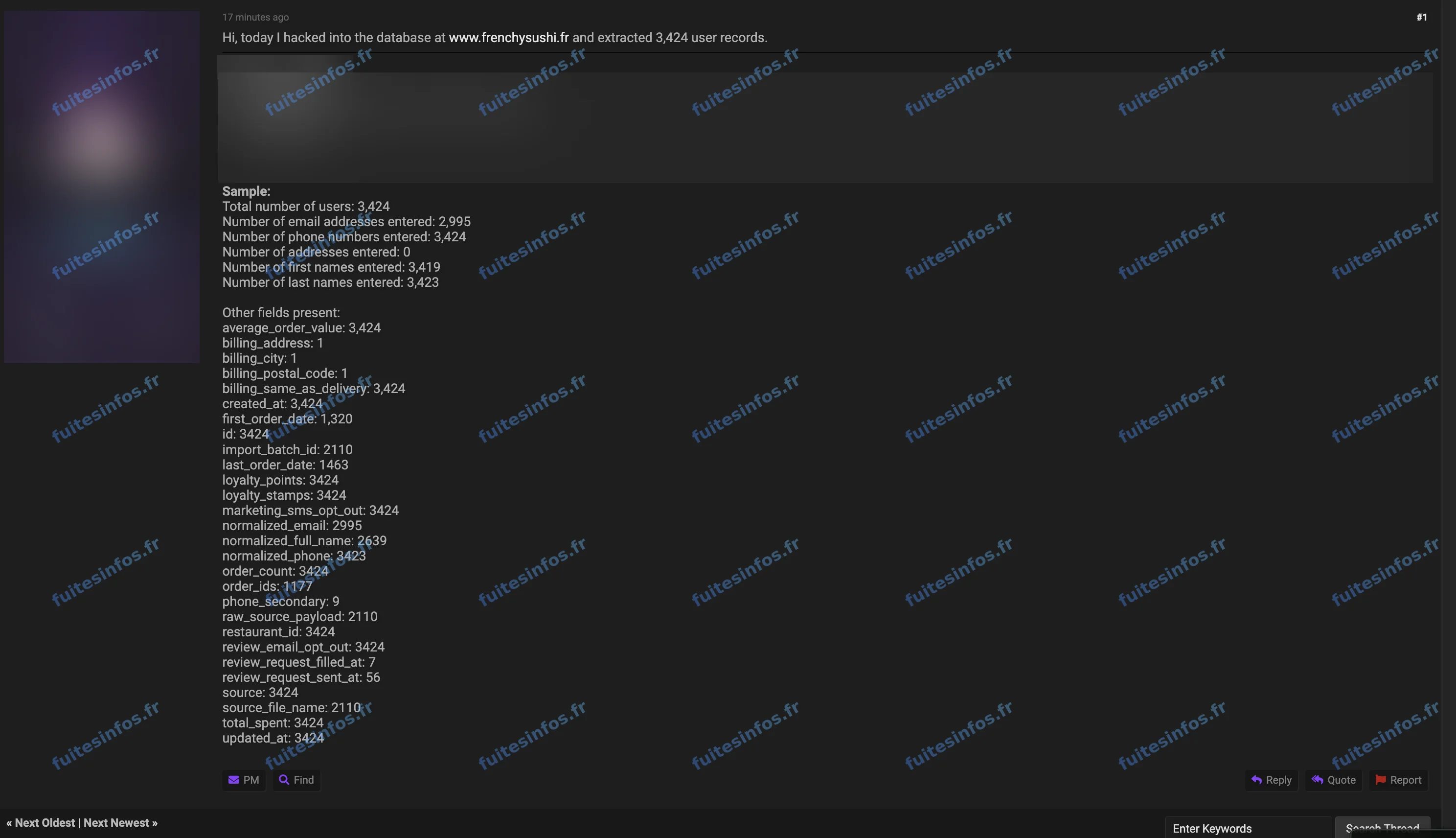
Task: Select 'Number of email addresses entered: 2,995'
Action: point(346,222)
